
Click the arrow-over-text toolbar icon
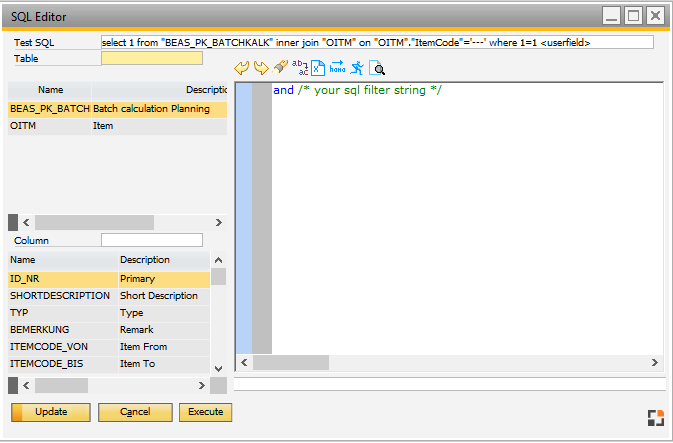pos(337,68)
